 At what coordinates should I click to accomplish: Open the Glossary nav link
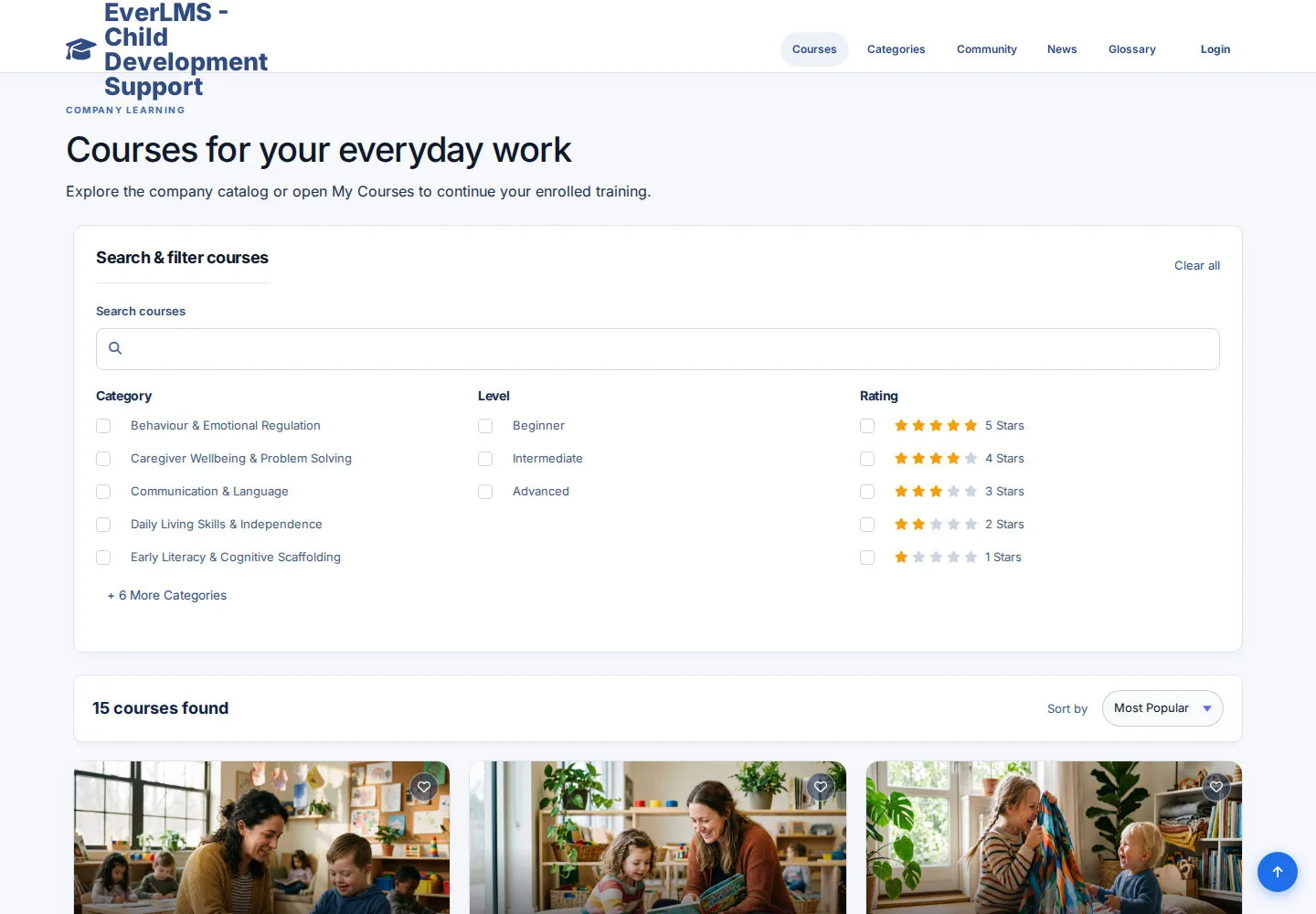click(x=1132, y=49)
